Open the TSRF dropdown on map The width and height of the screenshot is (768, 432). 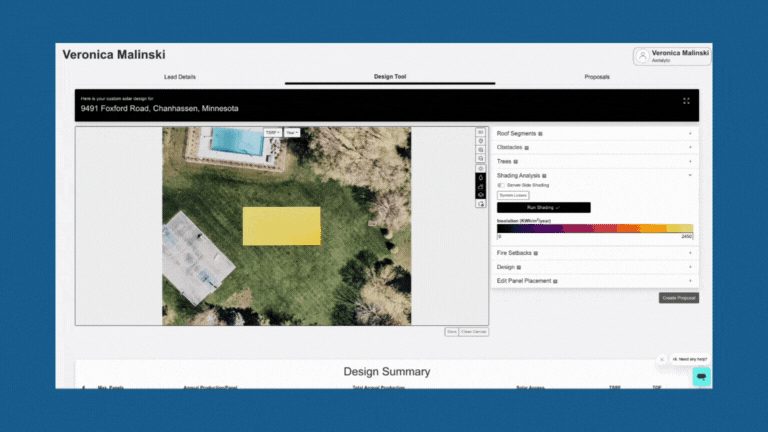[272, 133]
